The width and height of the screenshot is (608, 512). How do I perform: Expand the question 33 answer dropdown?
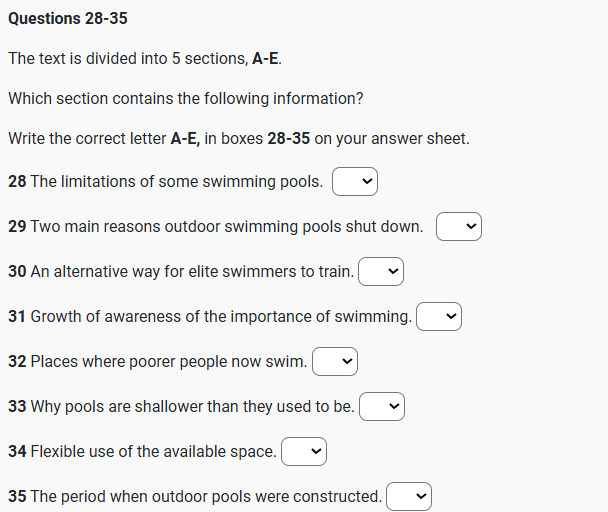click(x=381, y=407)
